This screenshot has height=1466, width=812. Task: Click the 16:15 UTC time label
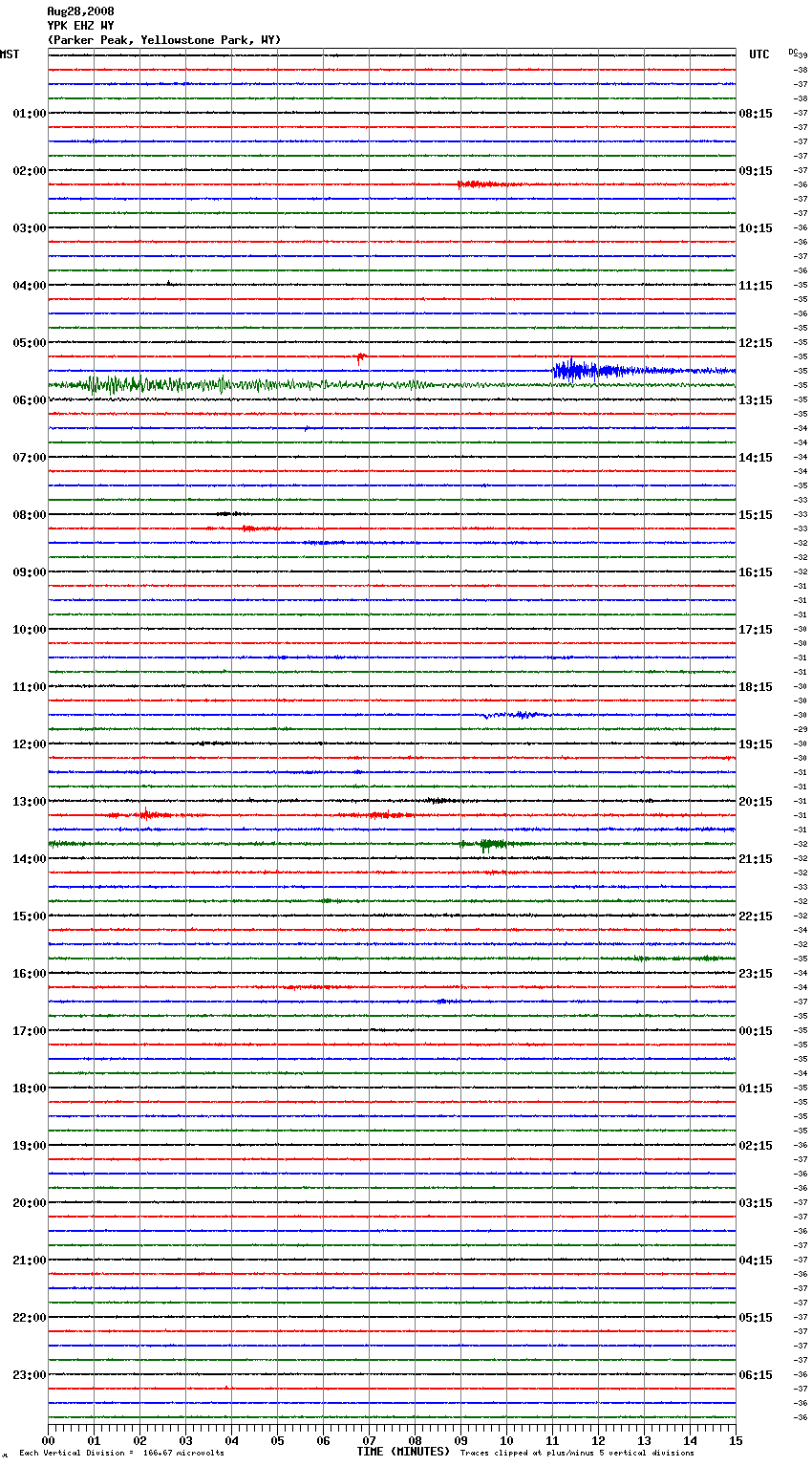(x=756, y=572)
